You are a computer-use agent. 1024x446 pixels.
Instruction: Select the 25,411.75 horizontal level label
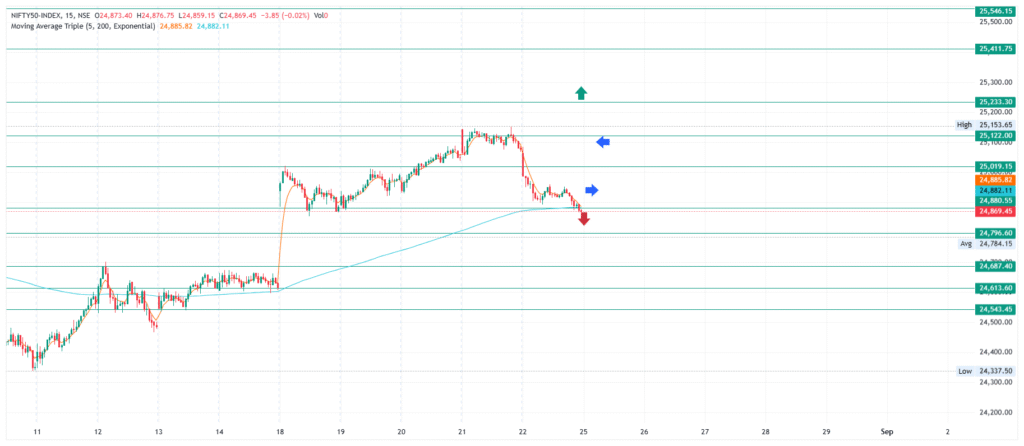coord(996,49)
